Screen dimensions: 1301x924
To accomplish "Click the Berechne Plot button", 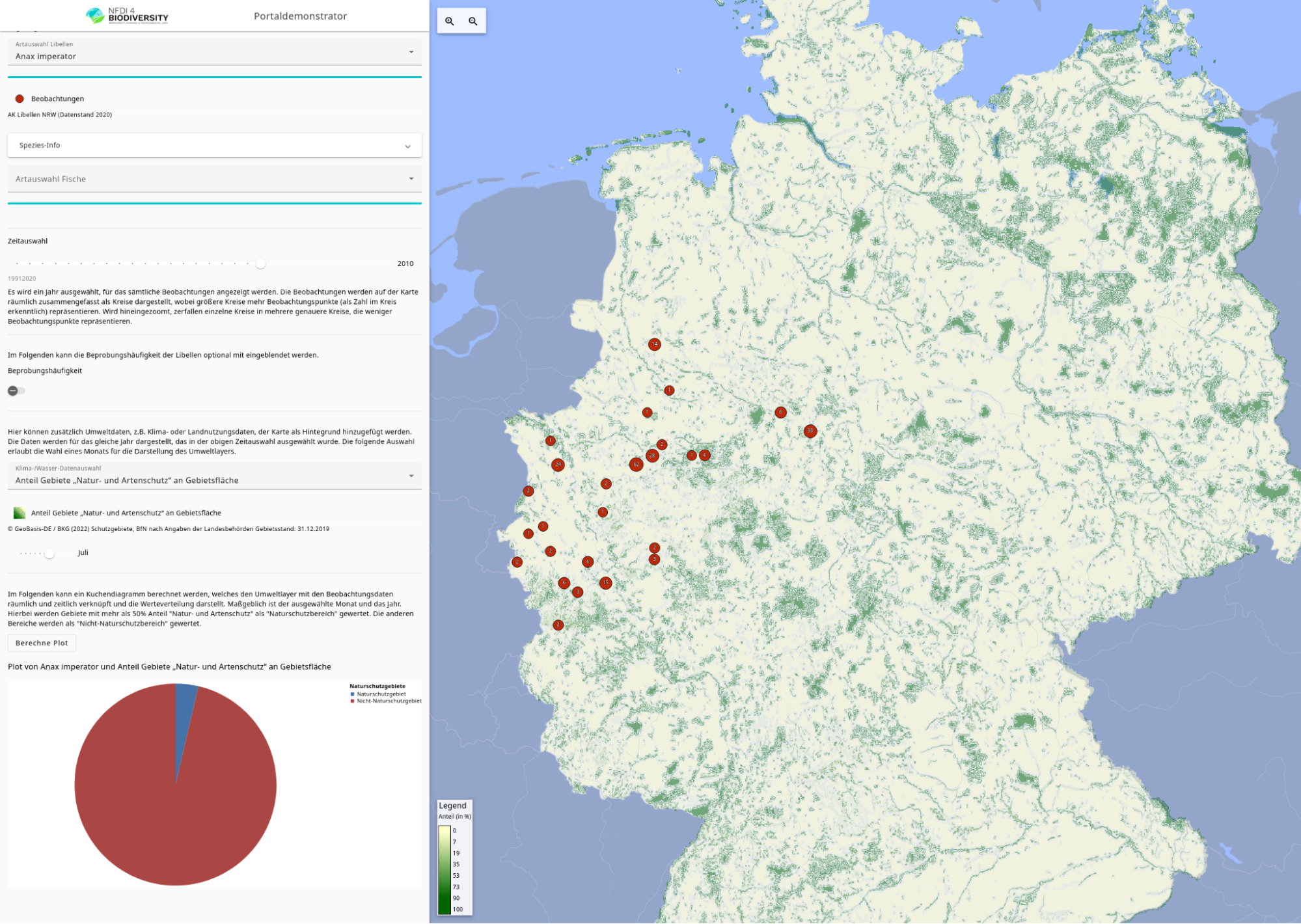I will click(42, 643).
